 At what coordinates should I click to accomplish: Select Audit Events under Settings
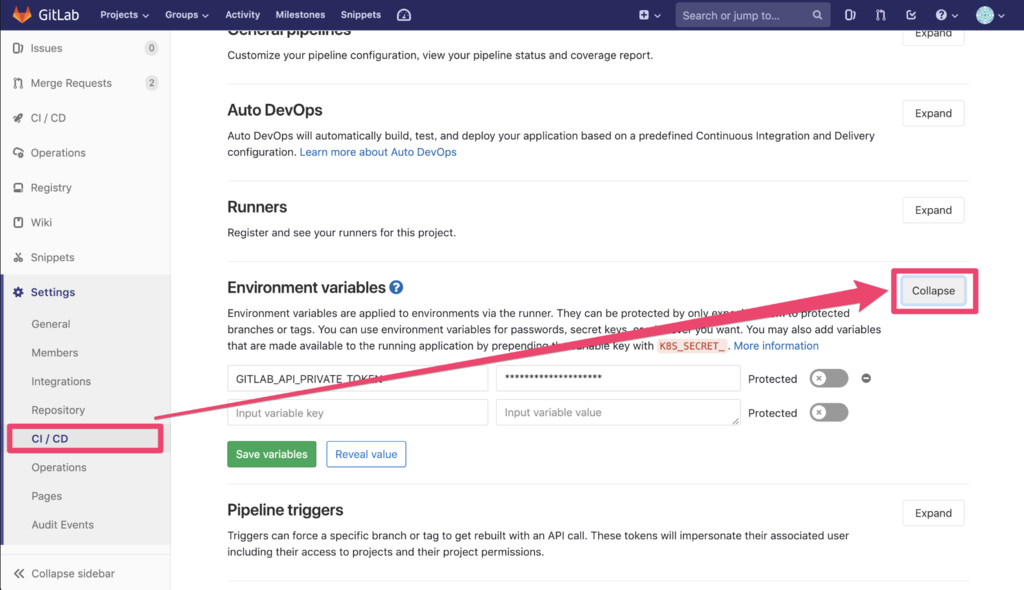click(x=63, y=525)
